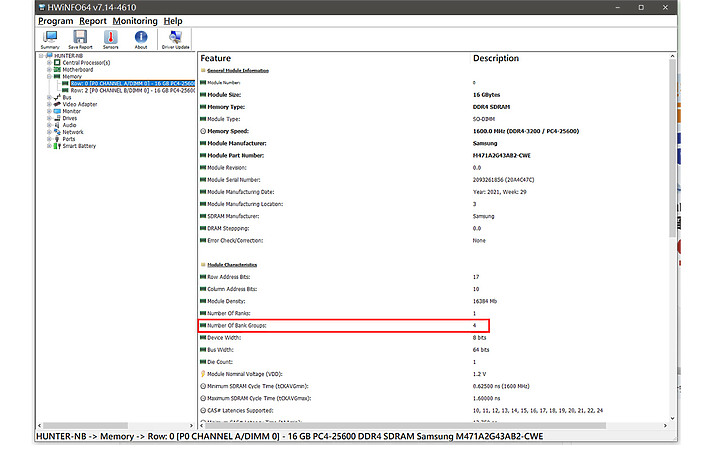Screen dimensions: 720x451
Task: Click the clock icon beside Memory Speed
Action: coord(203,131)
